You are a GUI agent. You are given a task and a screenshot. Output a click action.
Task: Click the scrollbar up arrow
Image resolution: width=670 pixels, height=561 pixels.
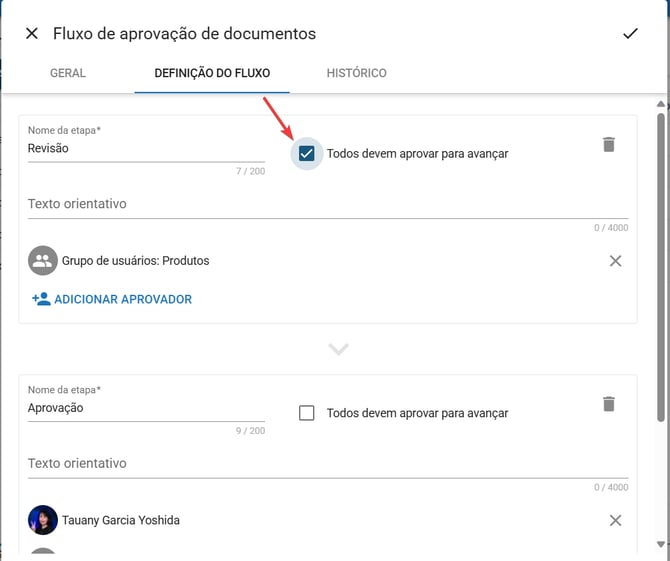[x=661, y=104]
